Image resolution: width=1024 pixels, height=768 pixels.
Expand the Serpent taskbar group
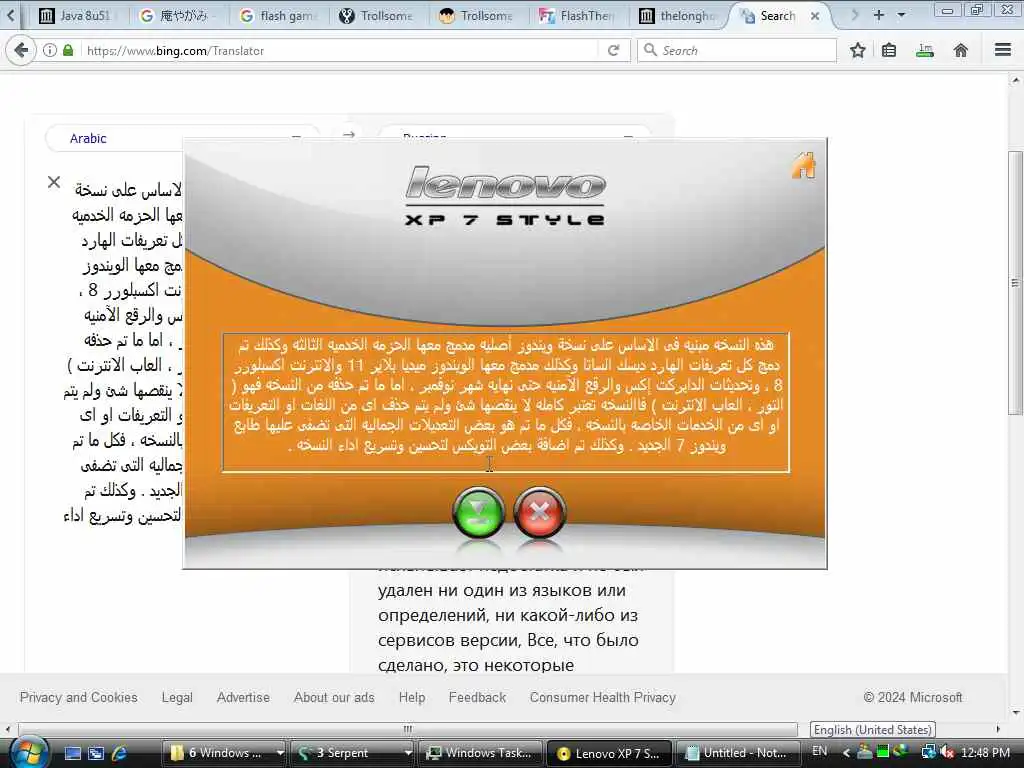(x=408, y=753)
